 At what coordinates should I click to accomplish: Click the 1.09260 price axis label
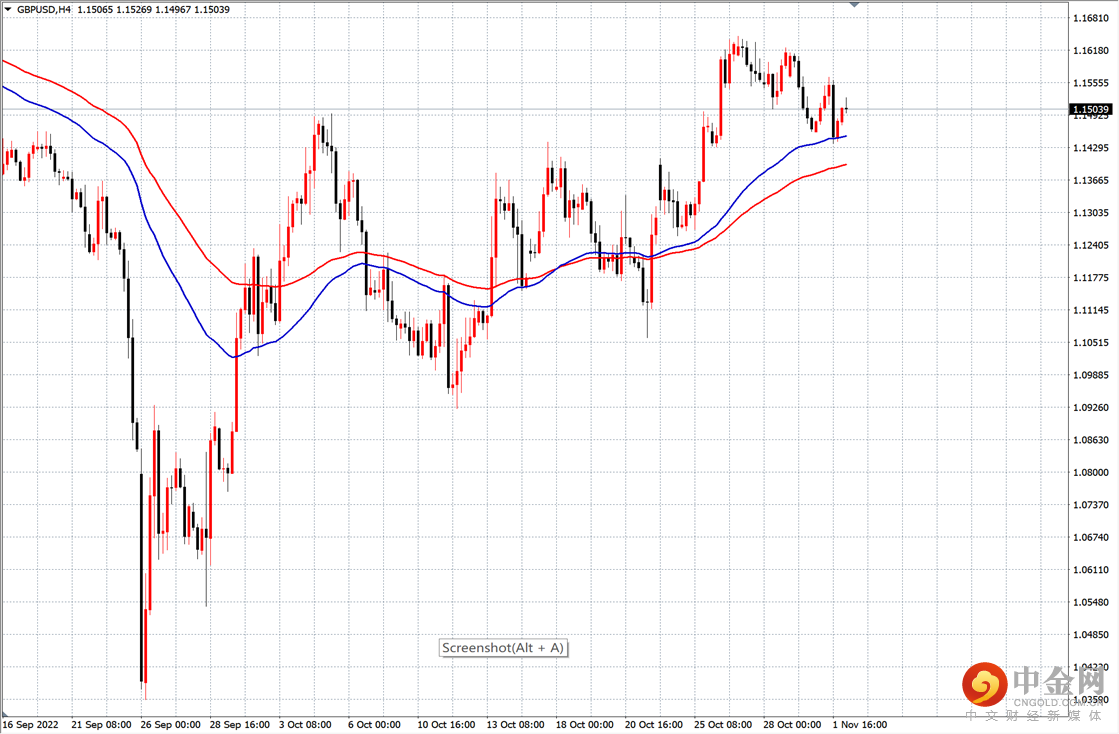pyautogui.click(x=1090, y=407)
